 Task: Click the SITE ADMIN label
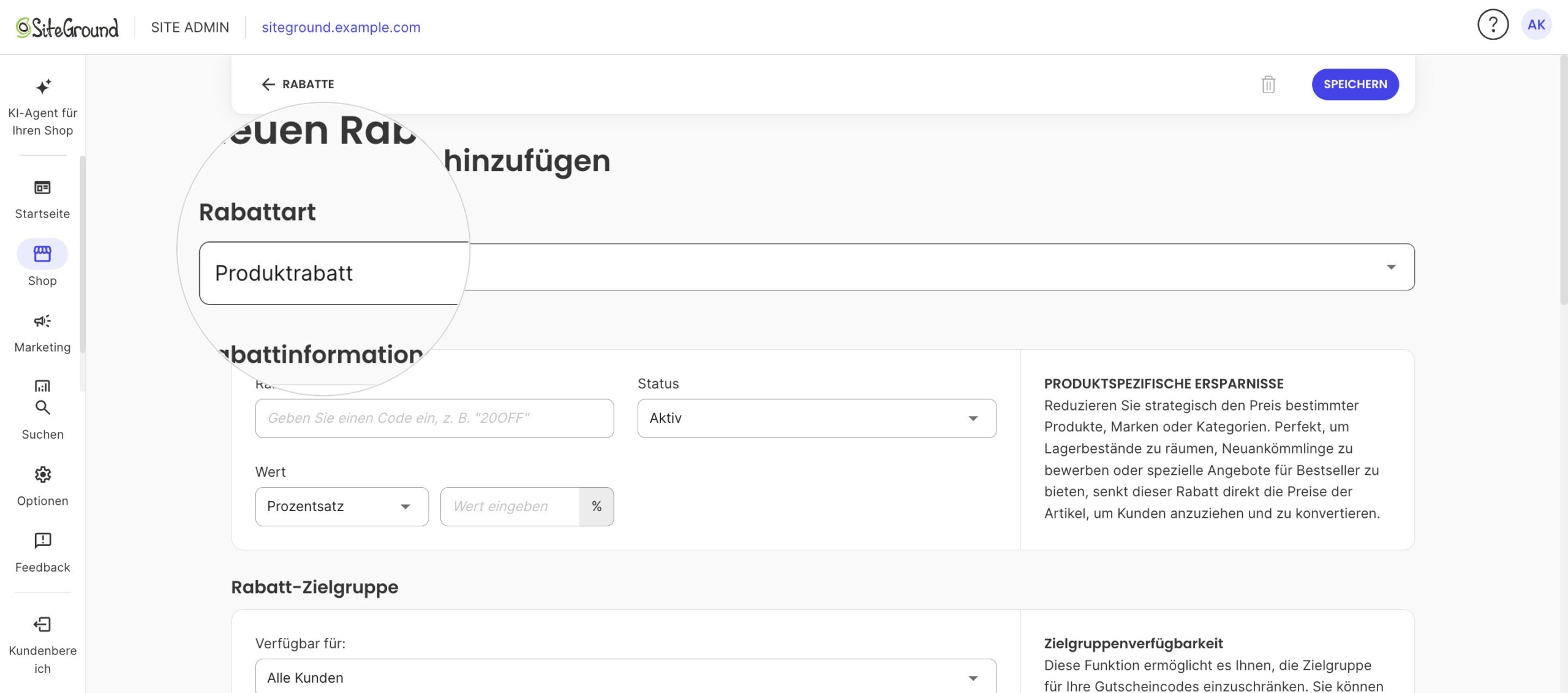pos(190,28)
